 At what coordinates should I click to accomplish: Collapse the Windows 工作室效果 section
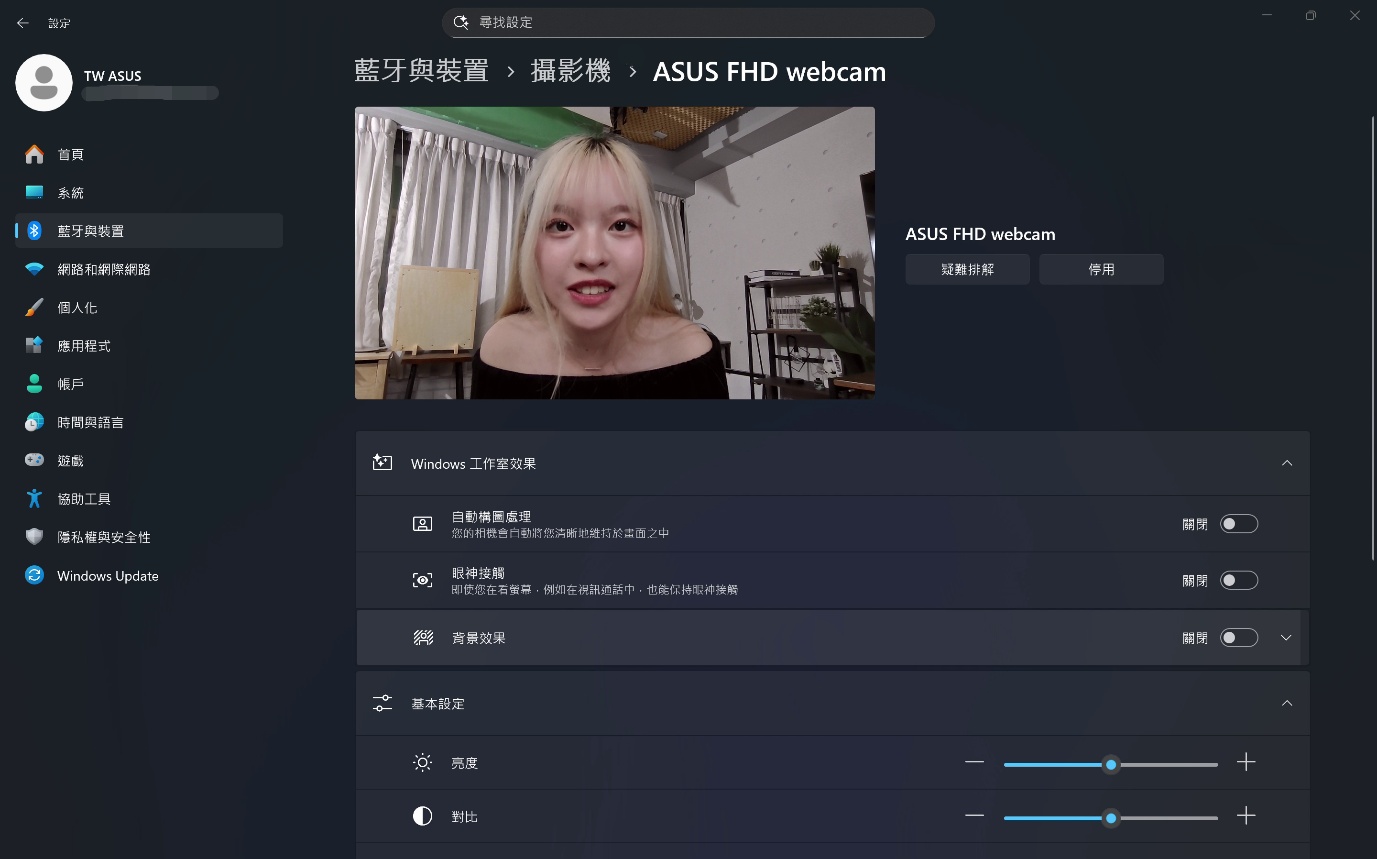tap(1286, 462)
